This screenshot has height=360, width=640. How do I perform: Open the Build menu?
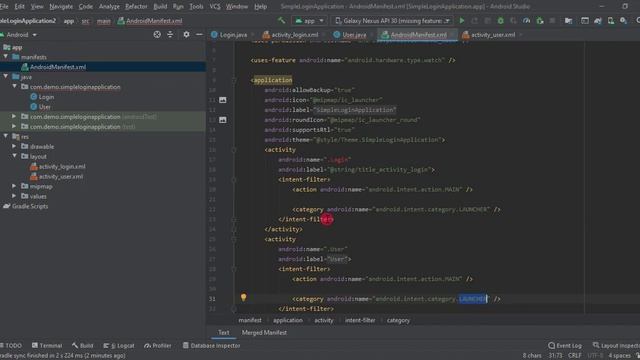click(160, 7)
